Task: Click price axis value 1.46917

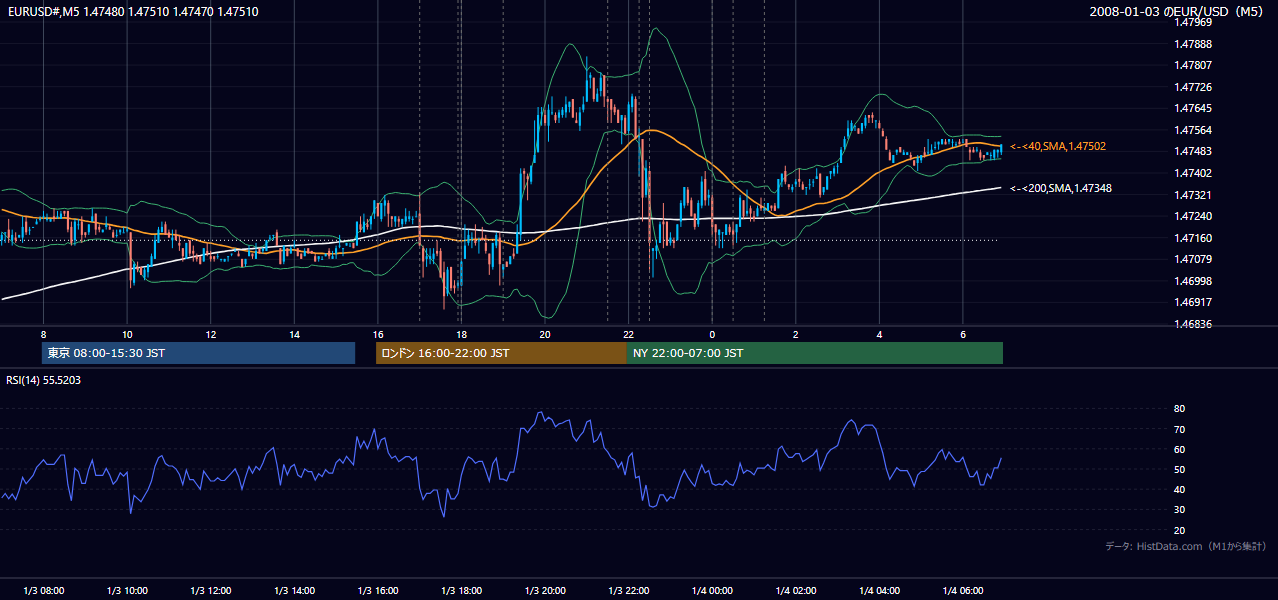Action: click(x=1194, y=302)
